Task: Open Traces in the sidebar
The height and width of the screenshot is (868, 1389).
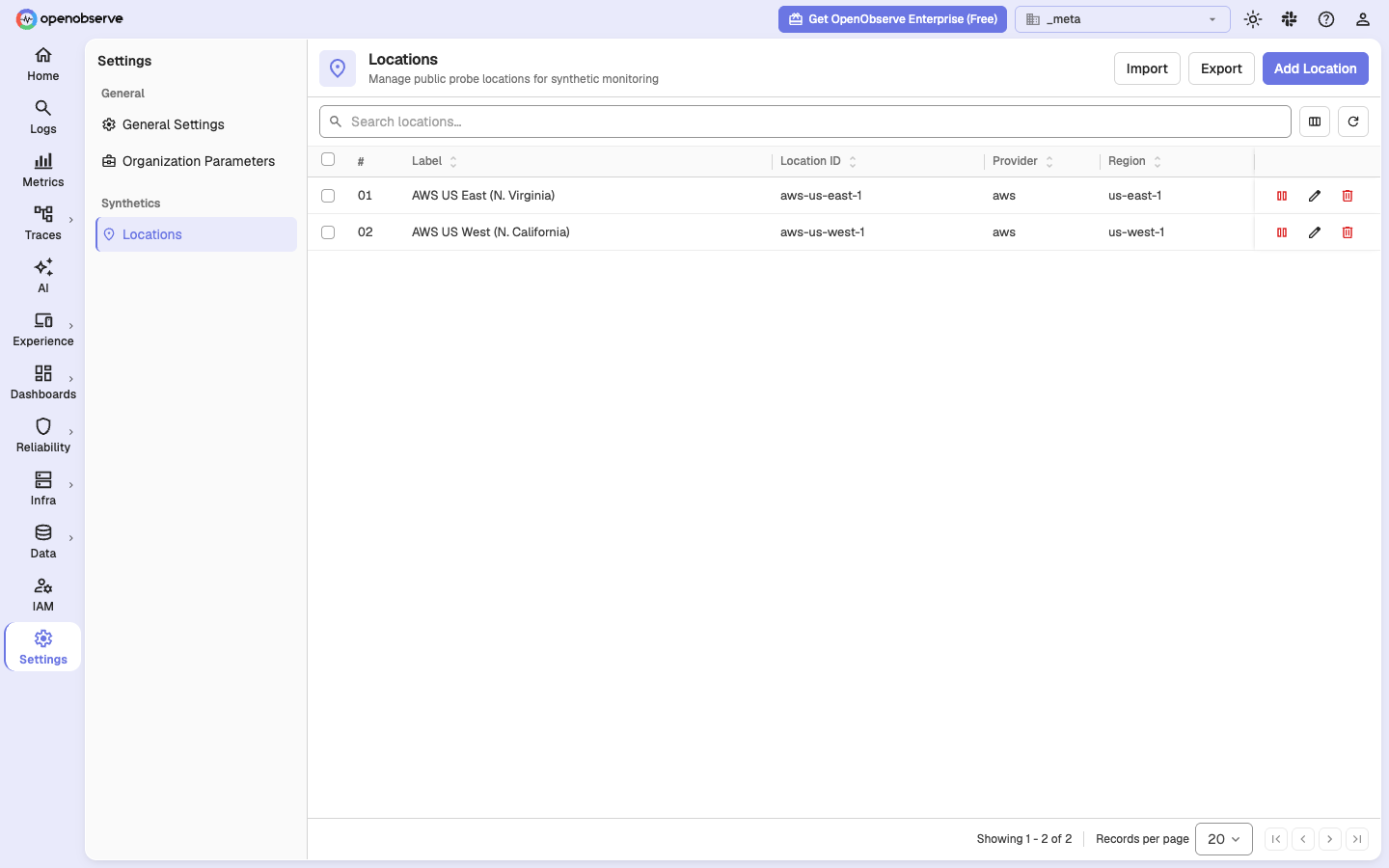Action: (x=42, y=224)
